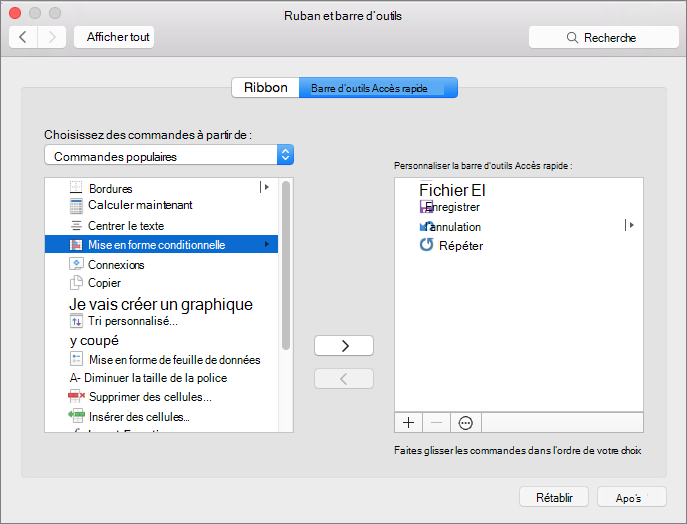Expand Mise en forme conditionnelle submenu arrow
The width and height of the screenshot is (687, 524).
point(266,244)
